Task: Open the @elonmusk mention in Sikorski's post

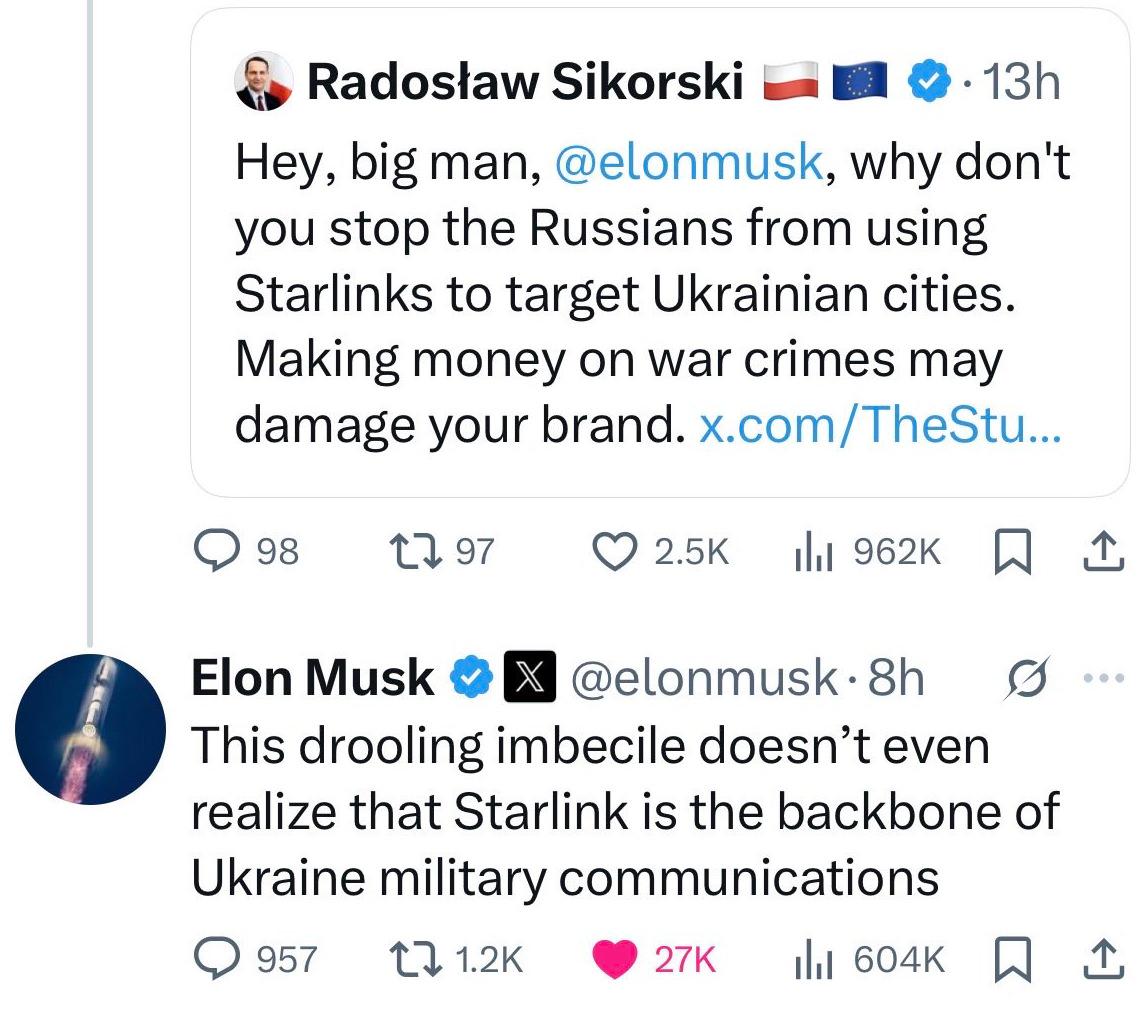Action: (686, 163)
